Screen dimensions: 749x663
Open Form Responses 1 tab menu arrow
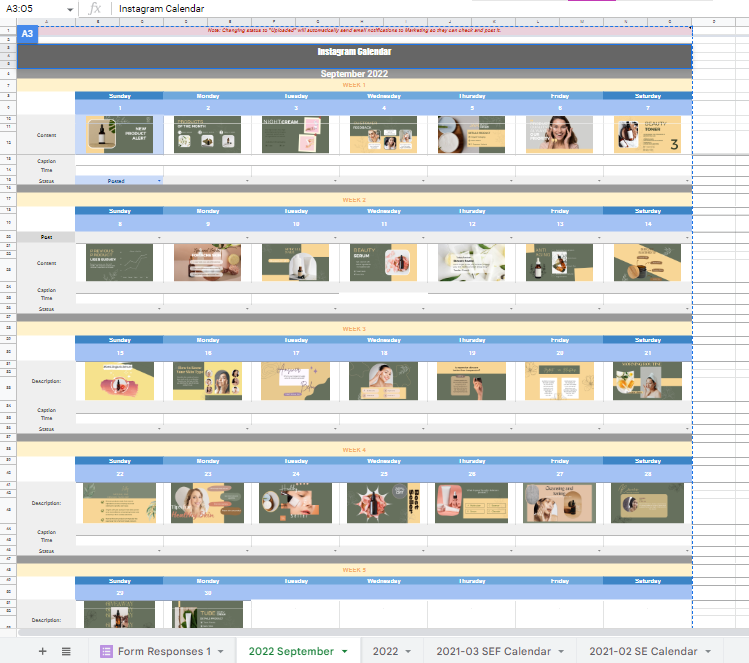221,652
